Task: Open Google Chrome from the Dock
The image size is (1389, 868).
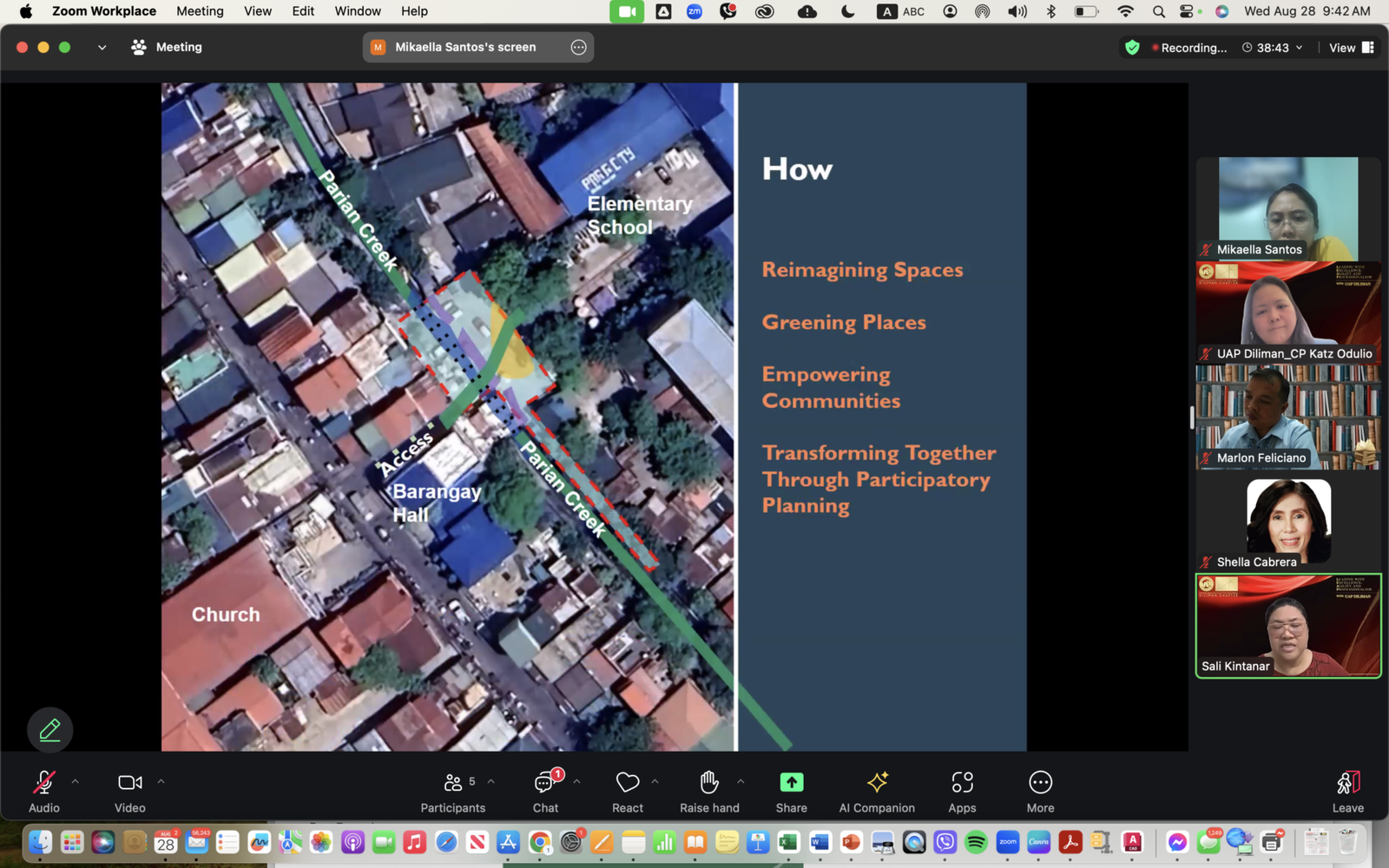Action: [x=539, y=842]
